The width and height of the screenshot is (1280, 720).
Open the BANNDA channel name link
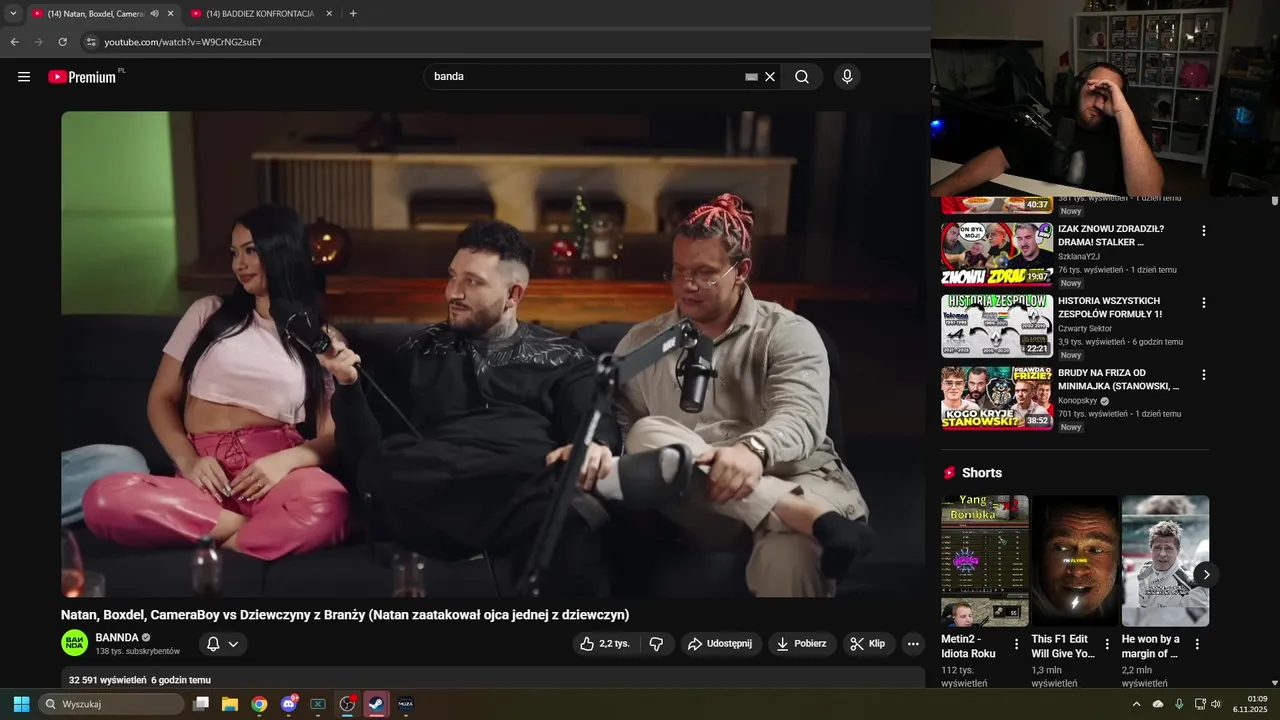pos(116,637)
